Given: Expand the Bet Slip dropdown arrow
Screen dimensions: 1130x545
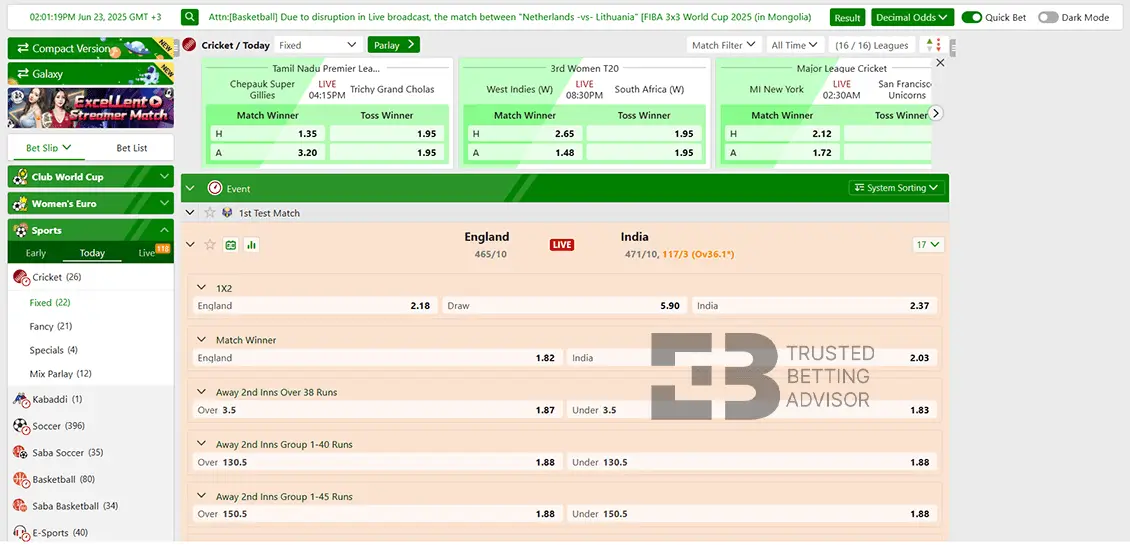Looking at the screenshot, I should pyautogui.click(x=67, y=147).
